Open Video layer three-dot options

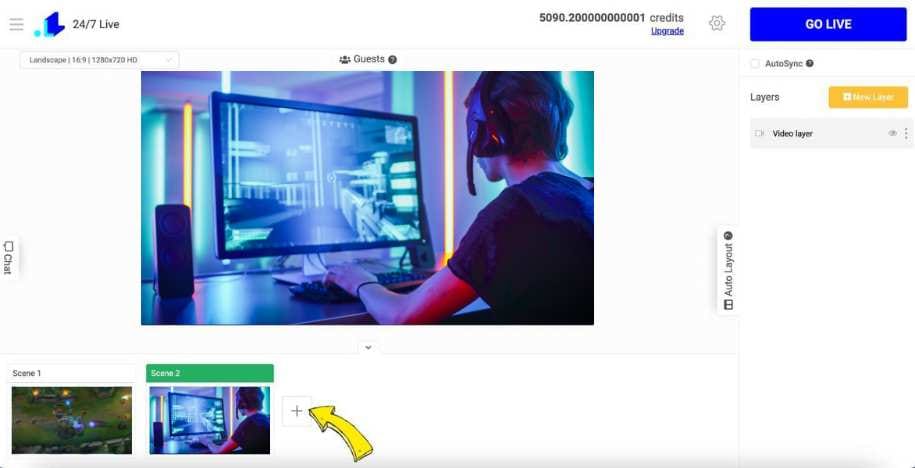(x=906, y=134)
